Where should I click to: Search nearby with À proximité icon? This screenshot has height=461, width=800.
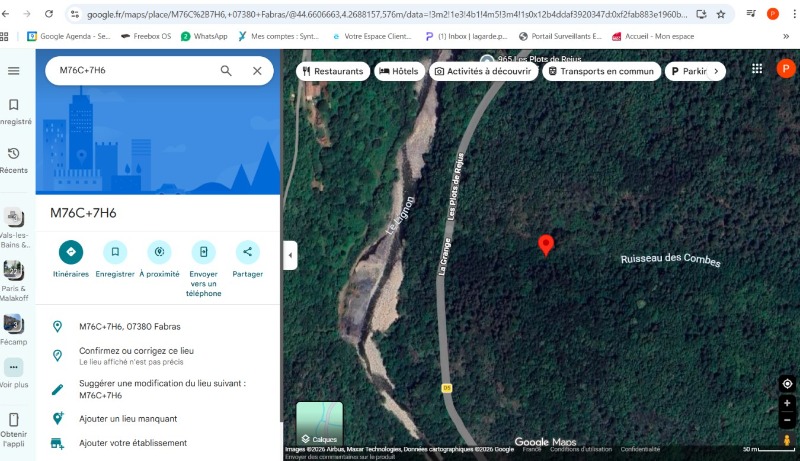pyautogui.click(x=159, y=252)
